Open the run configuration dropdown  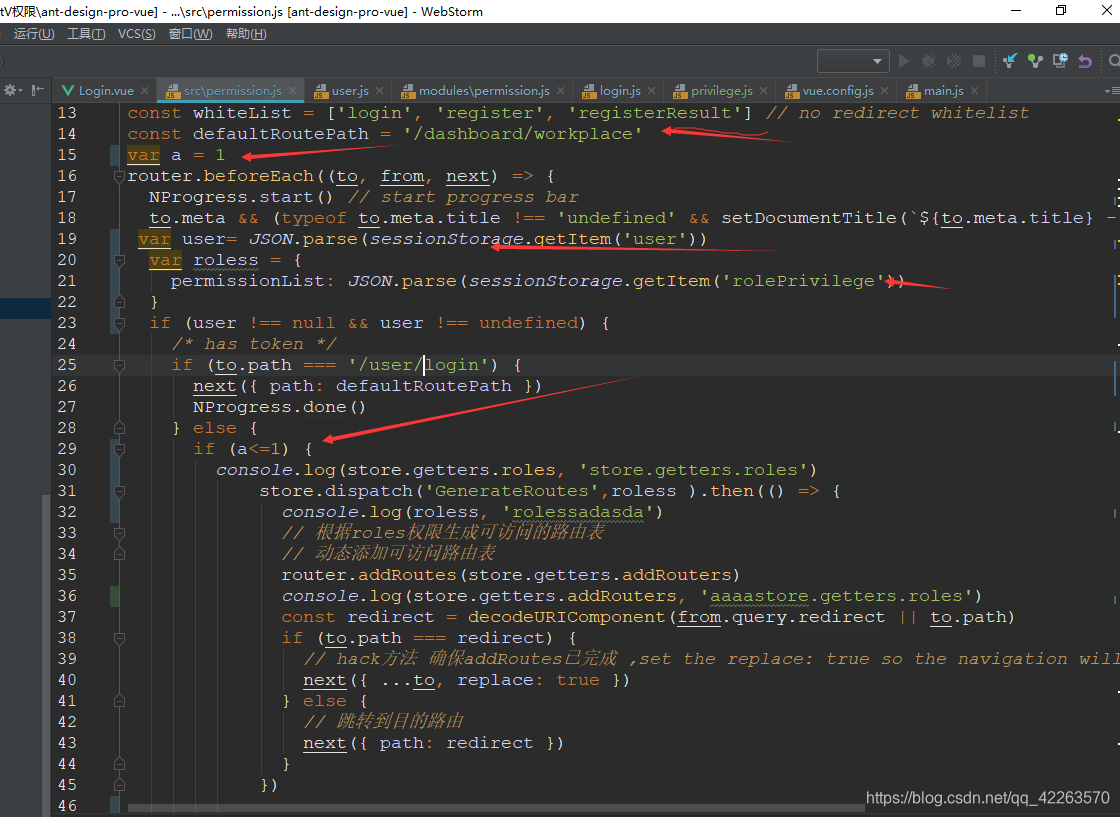[853, 61]
